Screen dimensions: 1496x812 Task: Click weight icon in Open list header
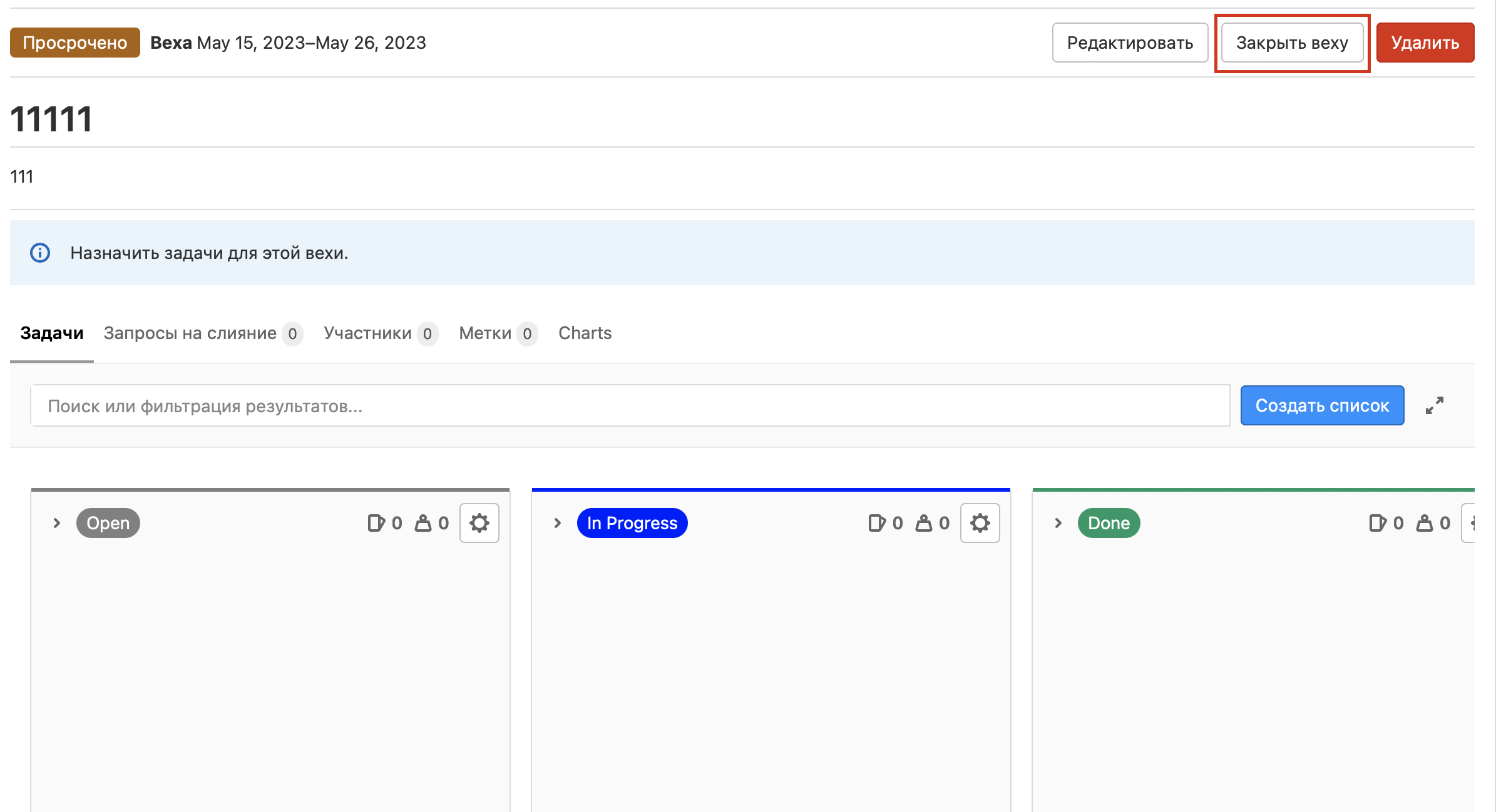point(423,523)
